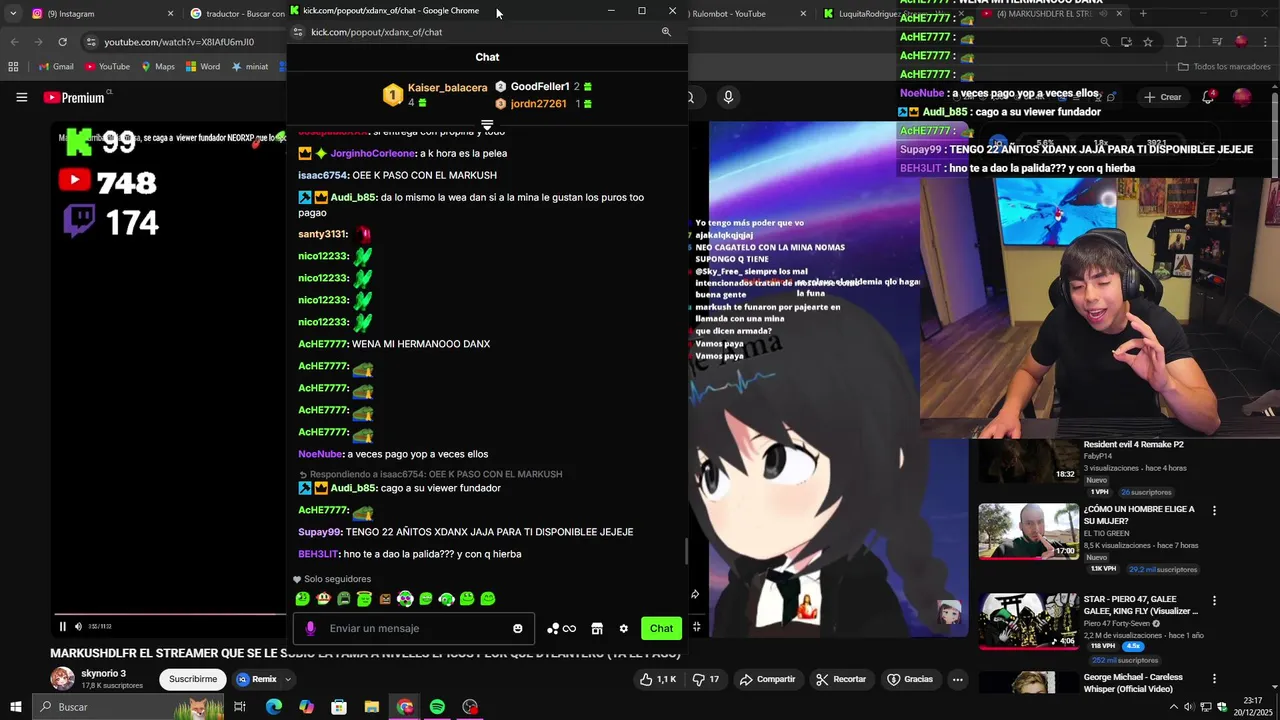Click Windows taskbar Buscar search box

128,707
